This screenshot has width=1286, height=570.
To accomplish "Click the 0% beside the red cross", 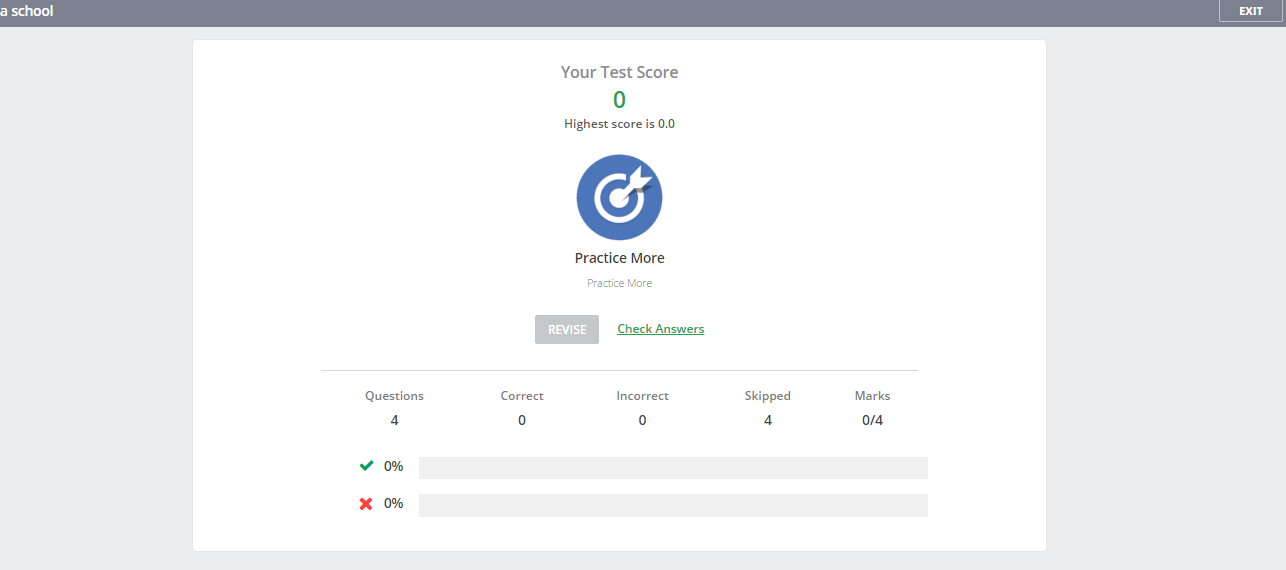I will click(x=393, y=503).
